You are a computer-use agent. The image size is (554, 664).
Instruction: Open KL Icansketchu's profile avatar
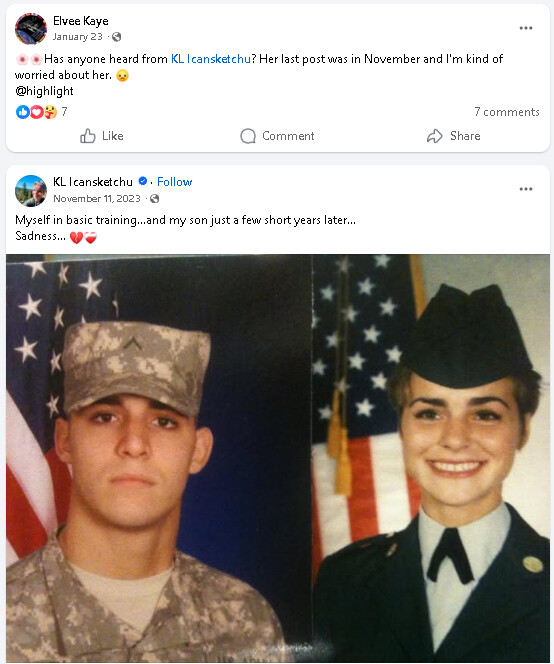(31, 191)
